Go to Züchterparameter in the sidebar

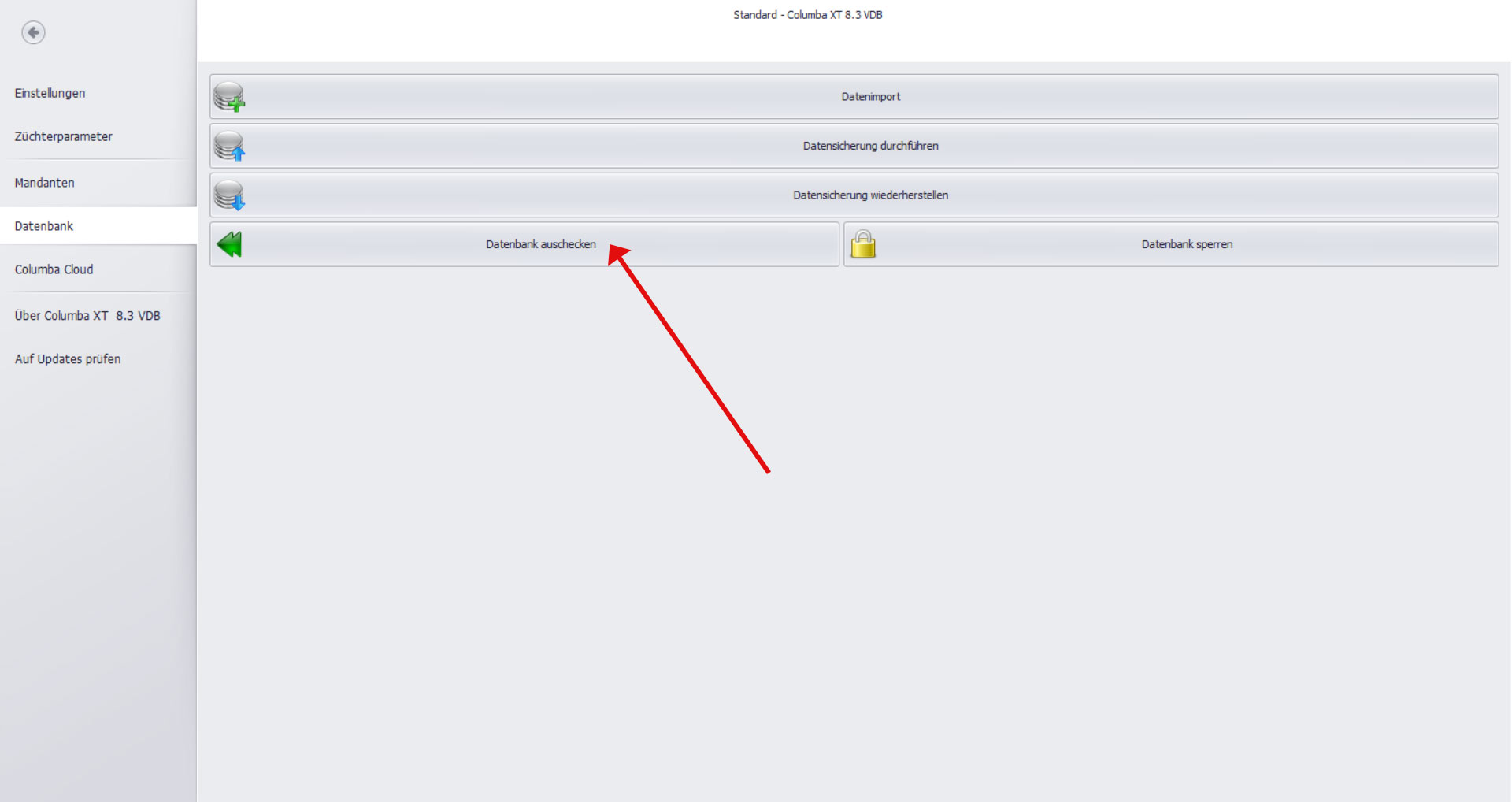(x=63, y=136)
